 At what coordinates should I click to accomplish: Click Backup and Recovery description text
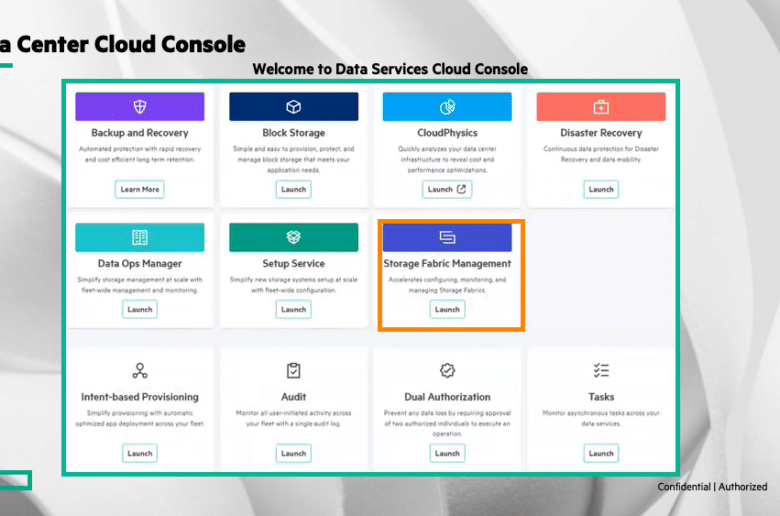pyautogui.click(x=140, y=154)
